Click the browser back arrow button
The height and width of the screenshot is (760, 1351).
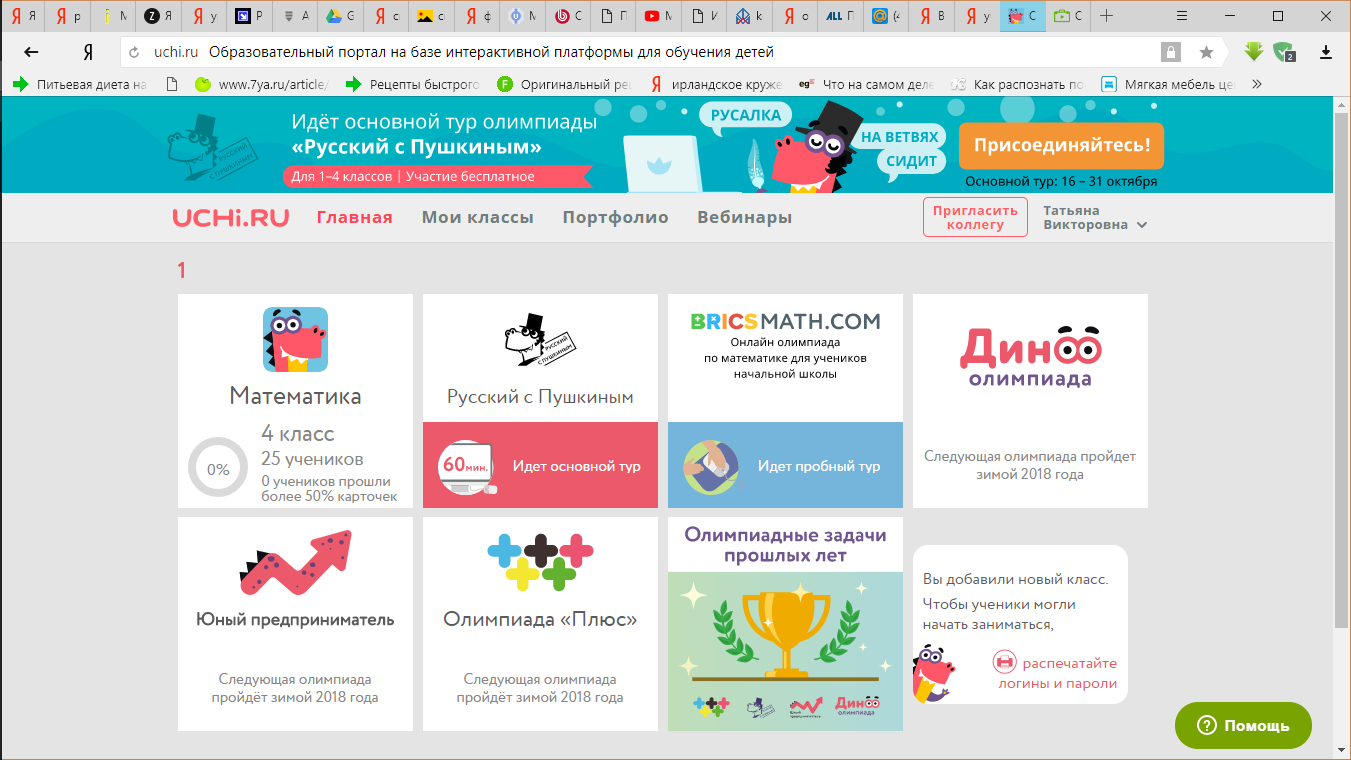point(32,52)
